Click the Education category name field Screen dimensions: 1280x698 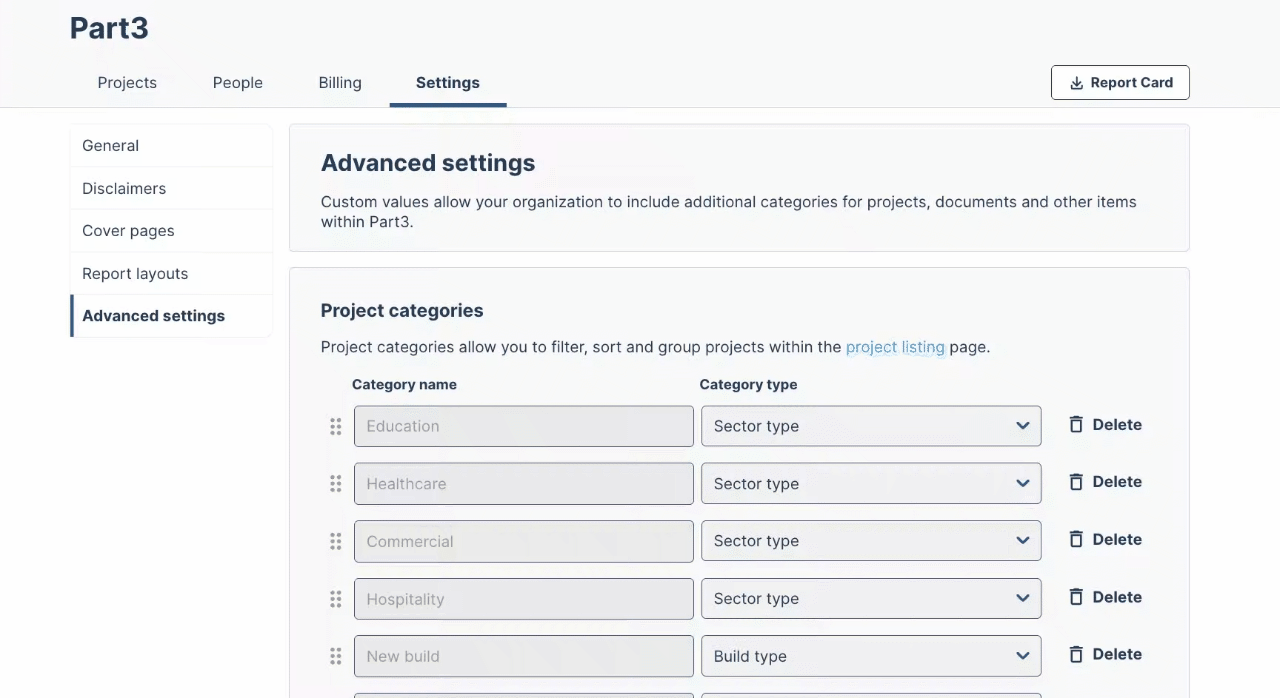pyautogui.click(x=523, y=426)
